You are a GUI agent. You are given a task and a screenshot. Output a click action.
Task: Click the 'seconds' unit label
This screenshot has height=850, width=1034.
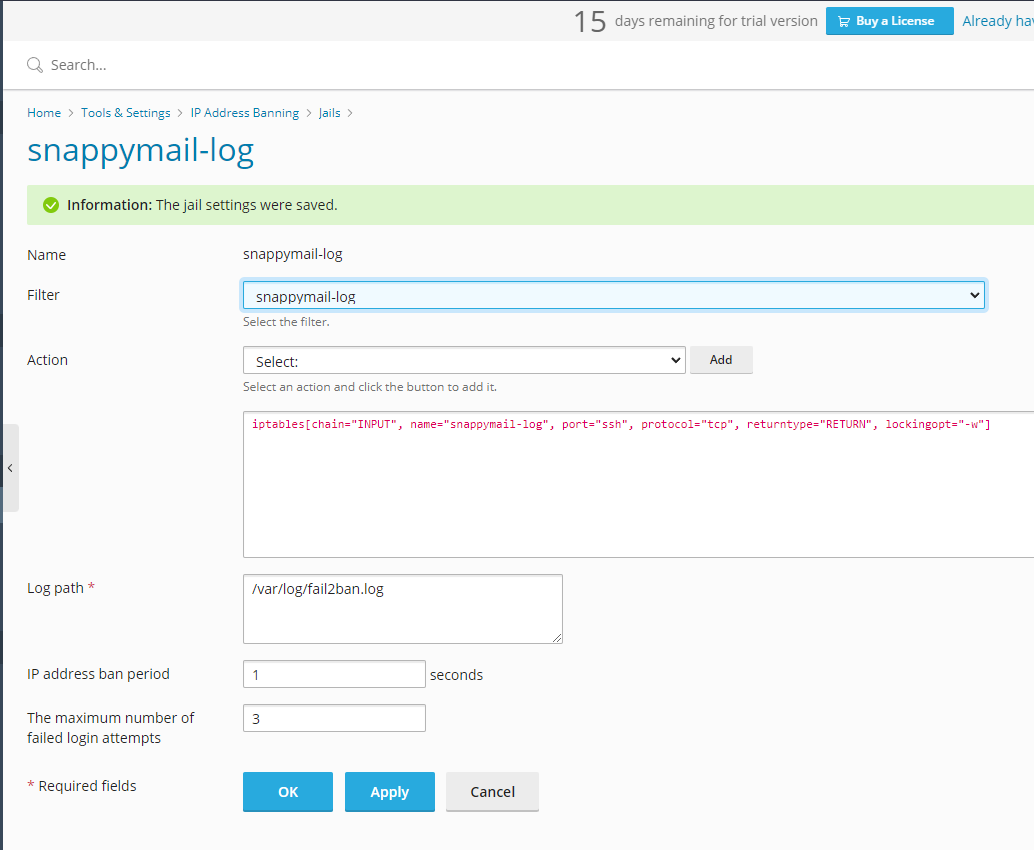456,675
